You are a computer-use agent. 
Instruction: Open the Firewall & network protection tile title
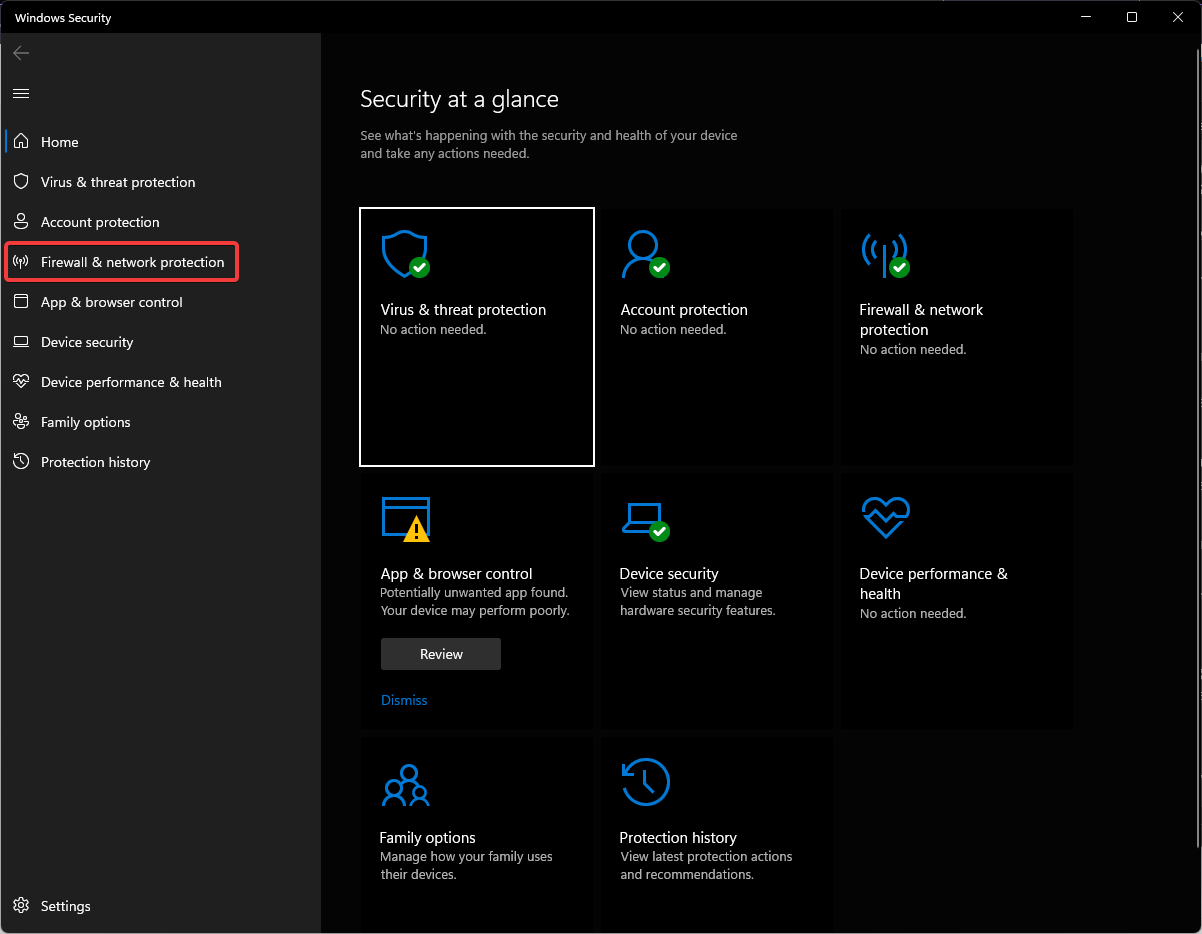pyautogui.click(x=922, y=320)
